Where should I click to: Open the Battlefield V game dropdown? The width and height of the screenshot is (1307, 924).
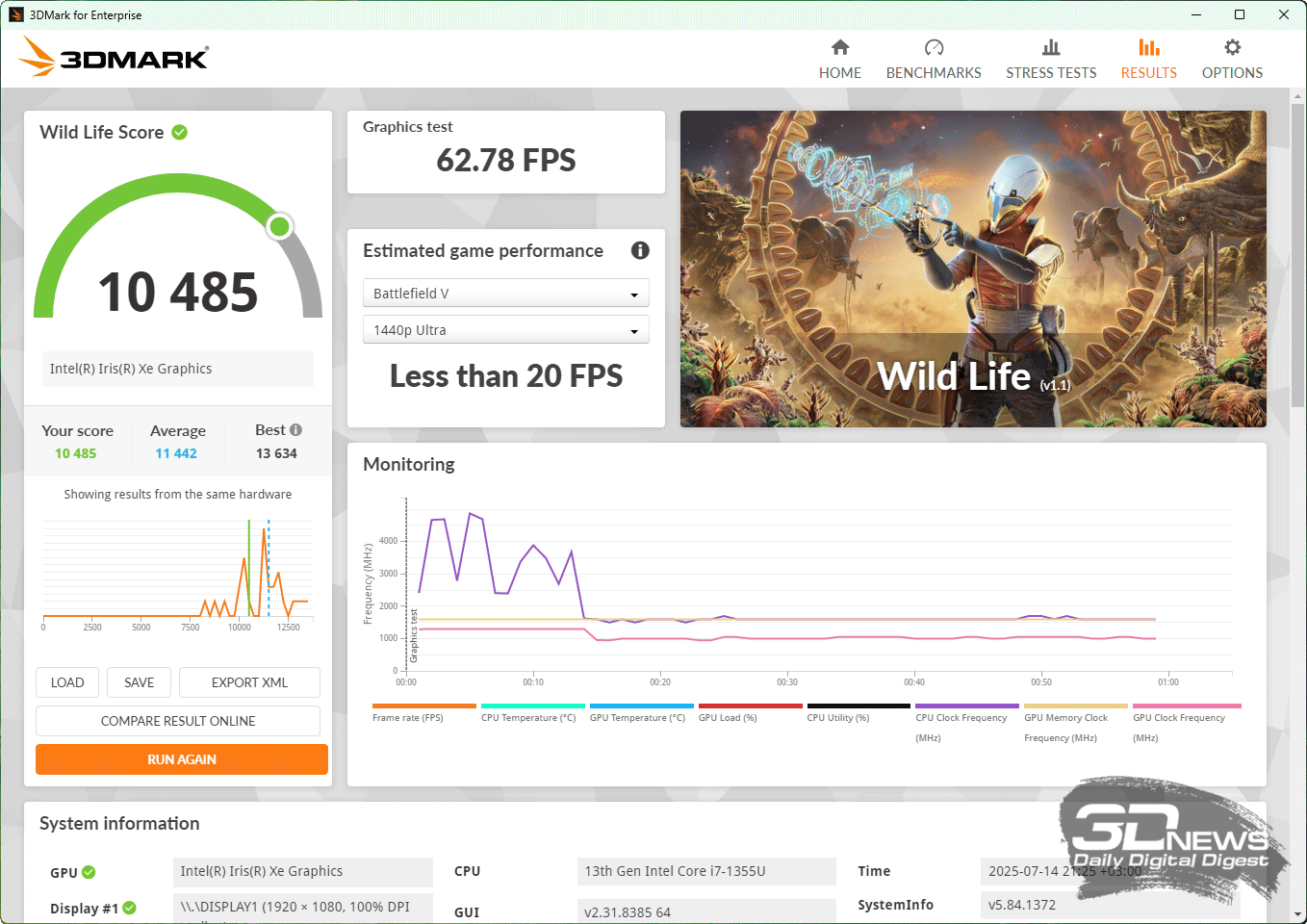(506, 293)
